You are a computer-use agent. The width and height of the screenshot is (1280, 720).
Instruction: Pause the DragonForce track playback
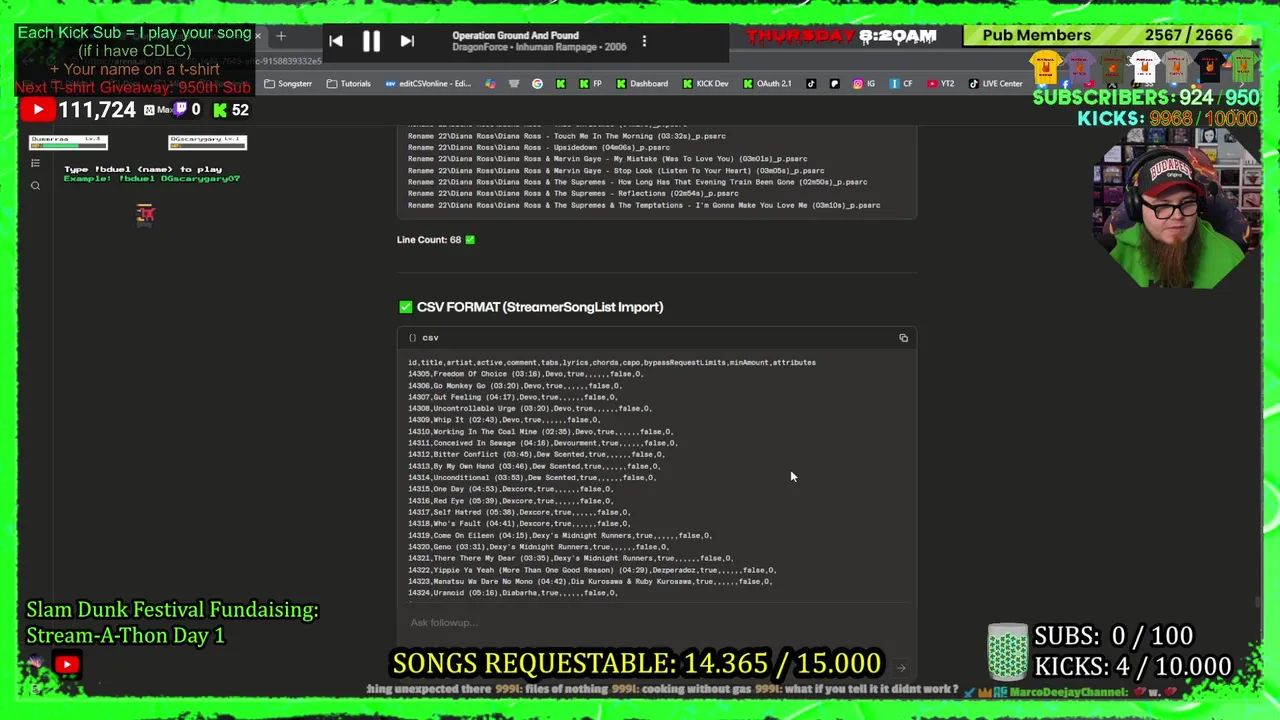point(371,41)
